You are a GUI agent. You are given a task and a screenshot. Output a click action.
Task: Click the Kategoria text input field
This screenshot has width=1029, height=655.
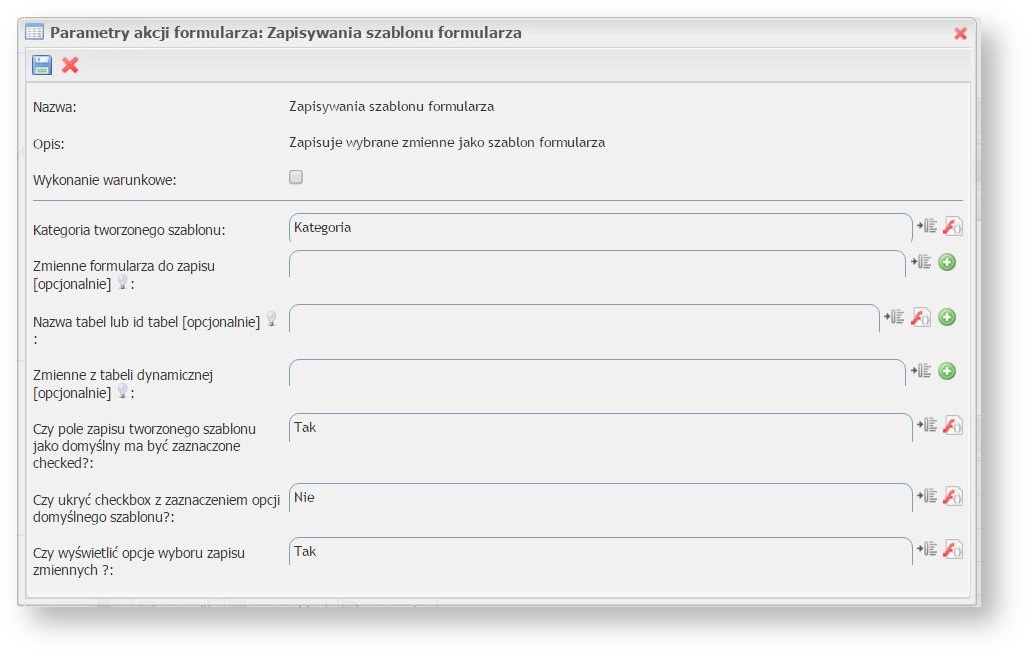click(600, 228)
